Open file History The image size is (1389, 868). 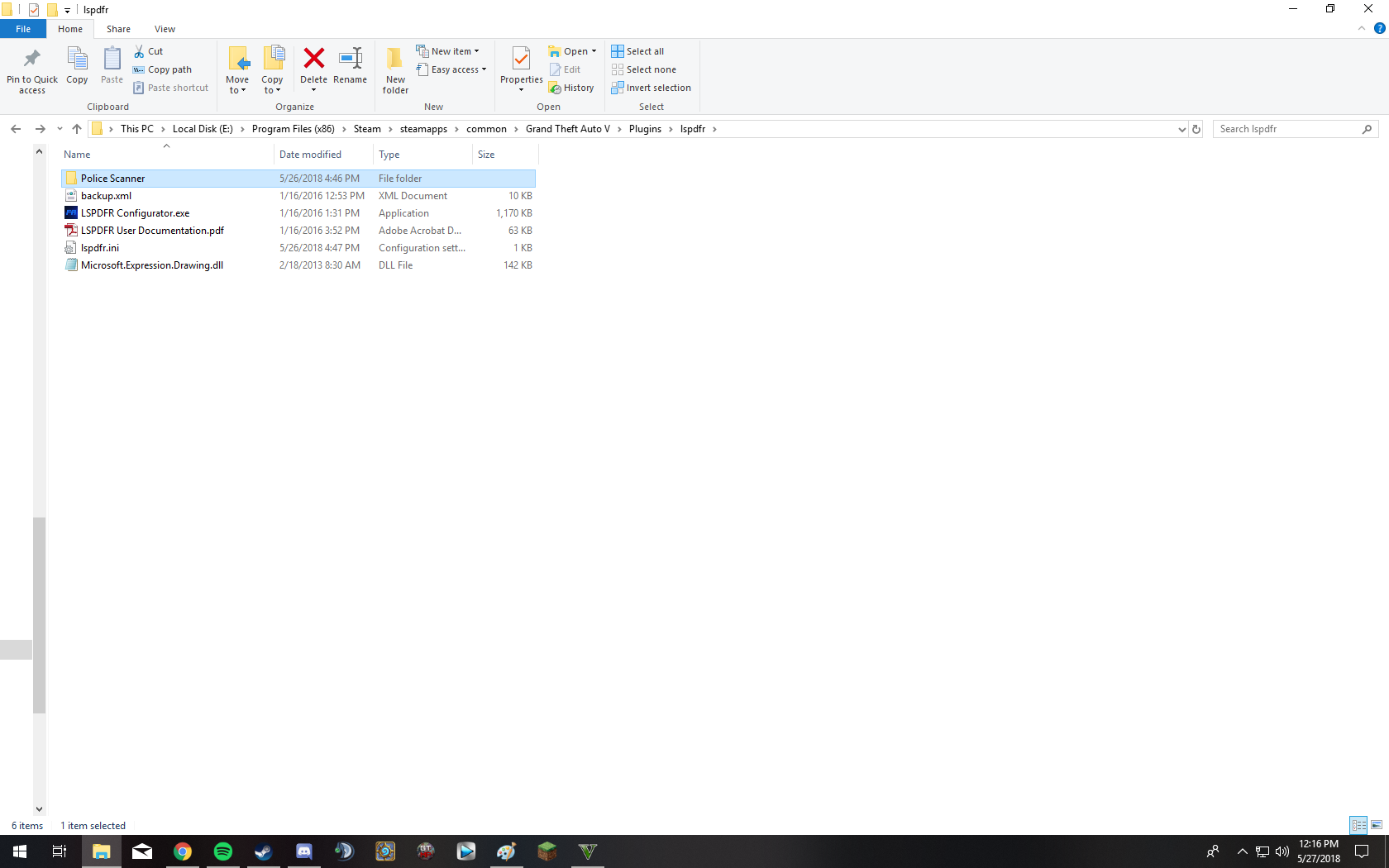coord(571,88)
